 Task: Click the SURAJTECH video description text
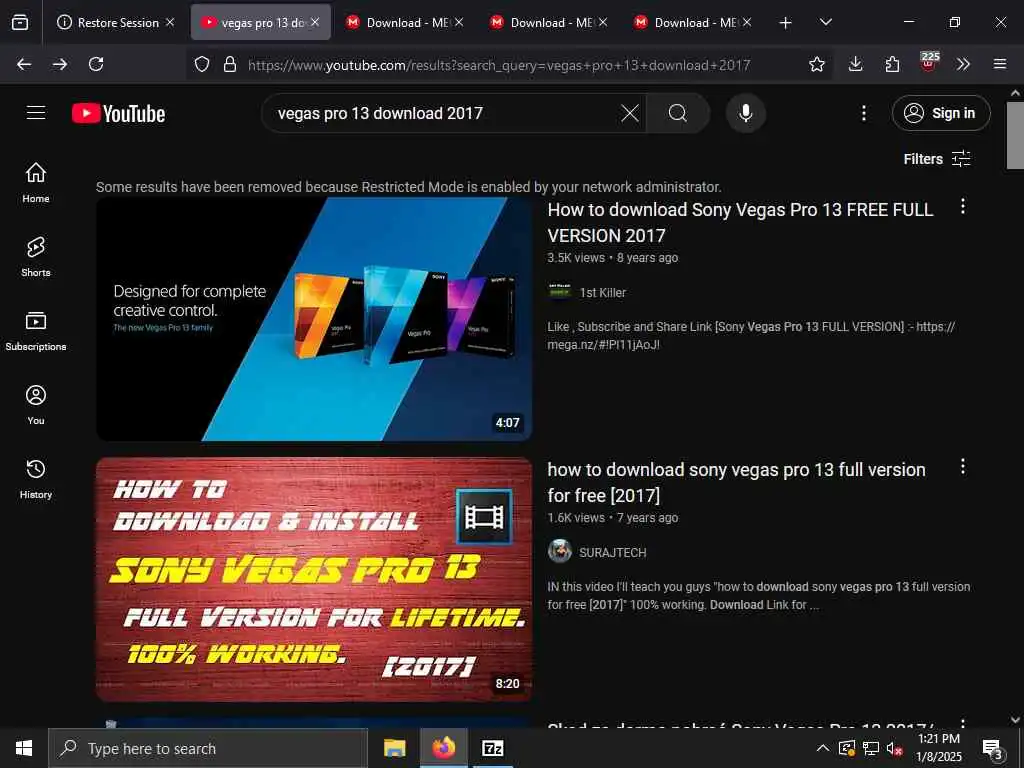[x=759, y=596]
